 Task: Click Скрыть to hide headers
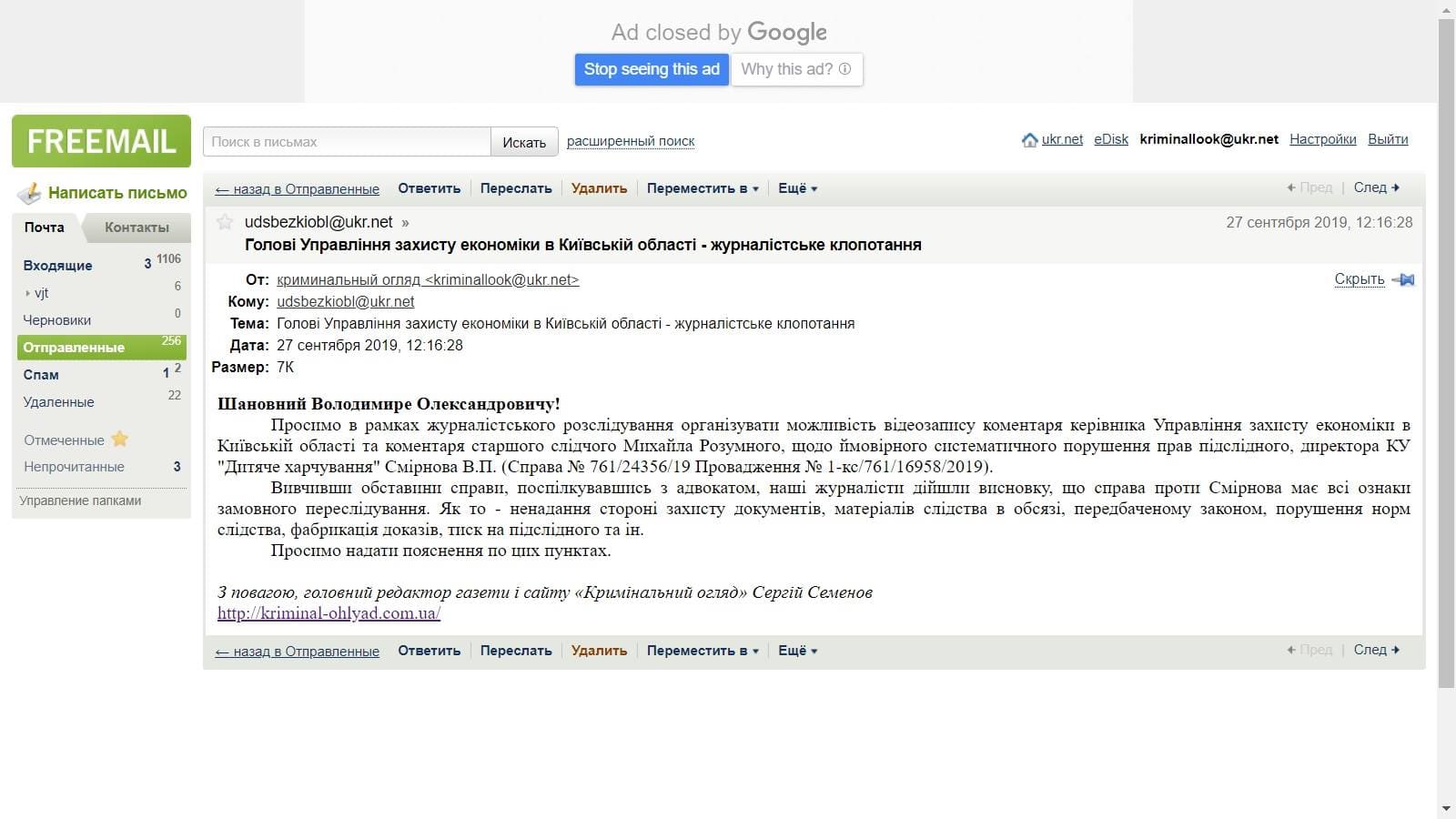(x=1359, y=279)
